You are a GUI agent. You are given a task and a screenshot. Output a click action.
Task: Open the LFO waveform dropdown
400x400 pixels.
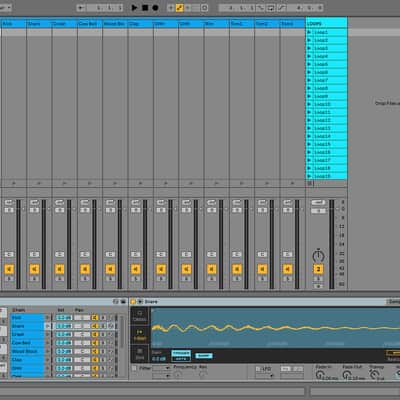pos(265,376)
